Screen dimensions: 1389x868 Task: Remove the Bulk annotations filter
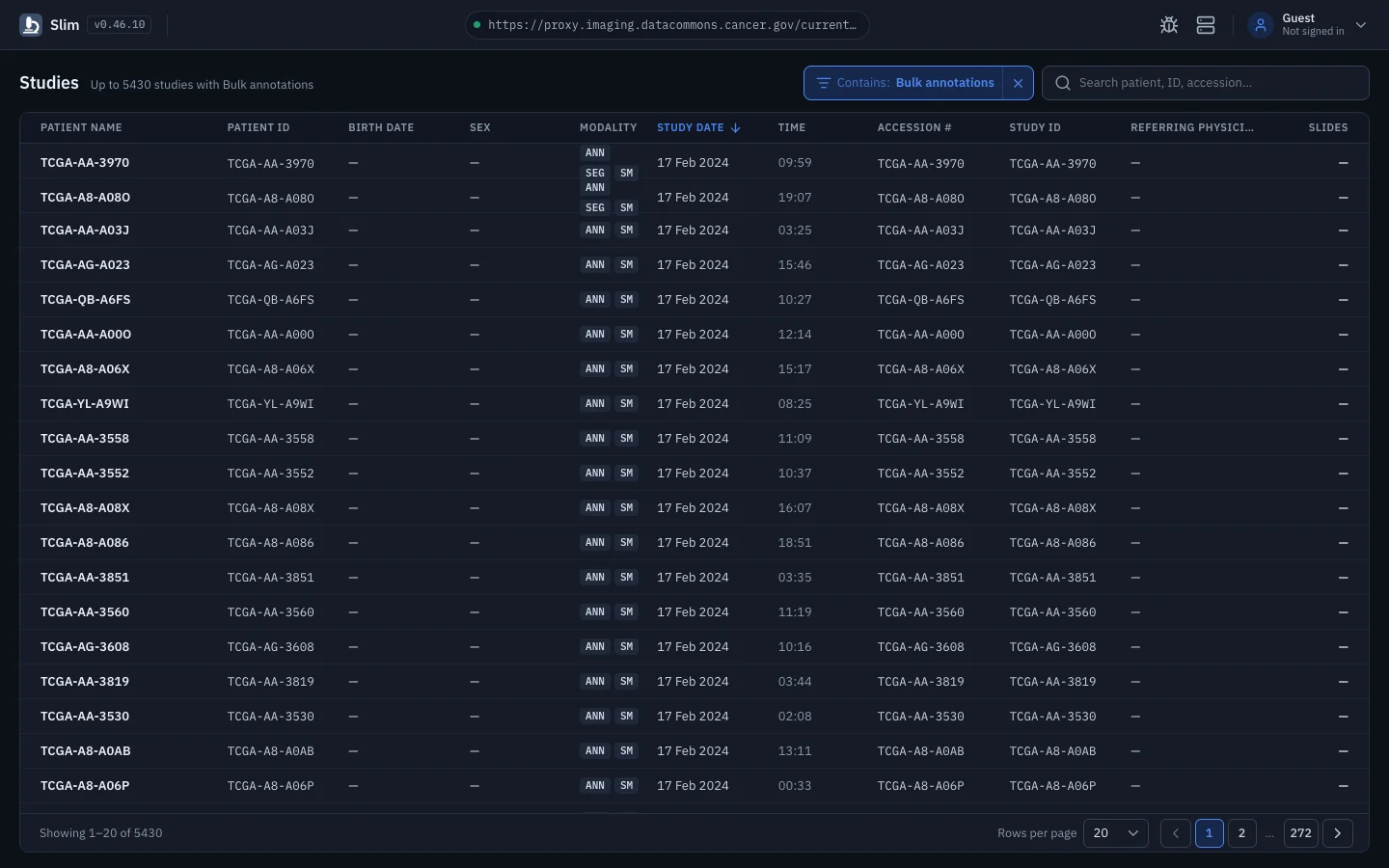[1018, 83]
